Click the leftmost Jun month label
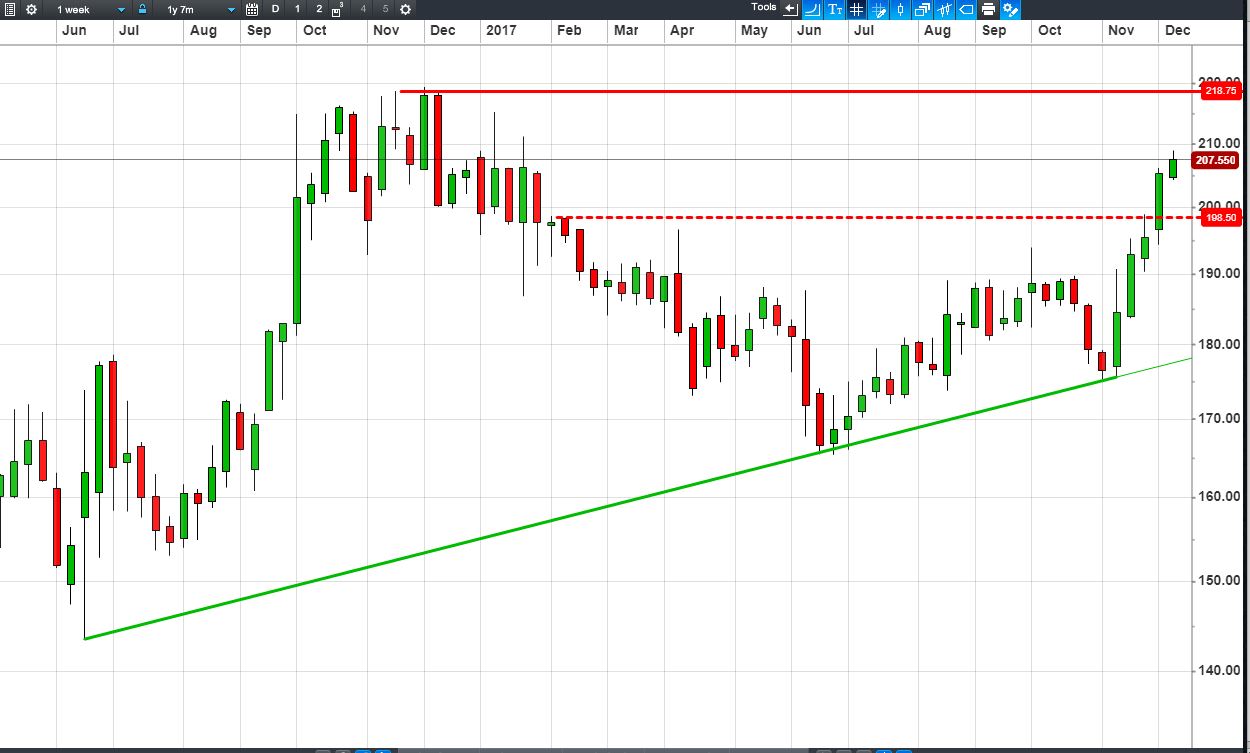 73,30
